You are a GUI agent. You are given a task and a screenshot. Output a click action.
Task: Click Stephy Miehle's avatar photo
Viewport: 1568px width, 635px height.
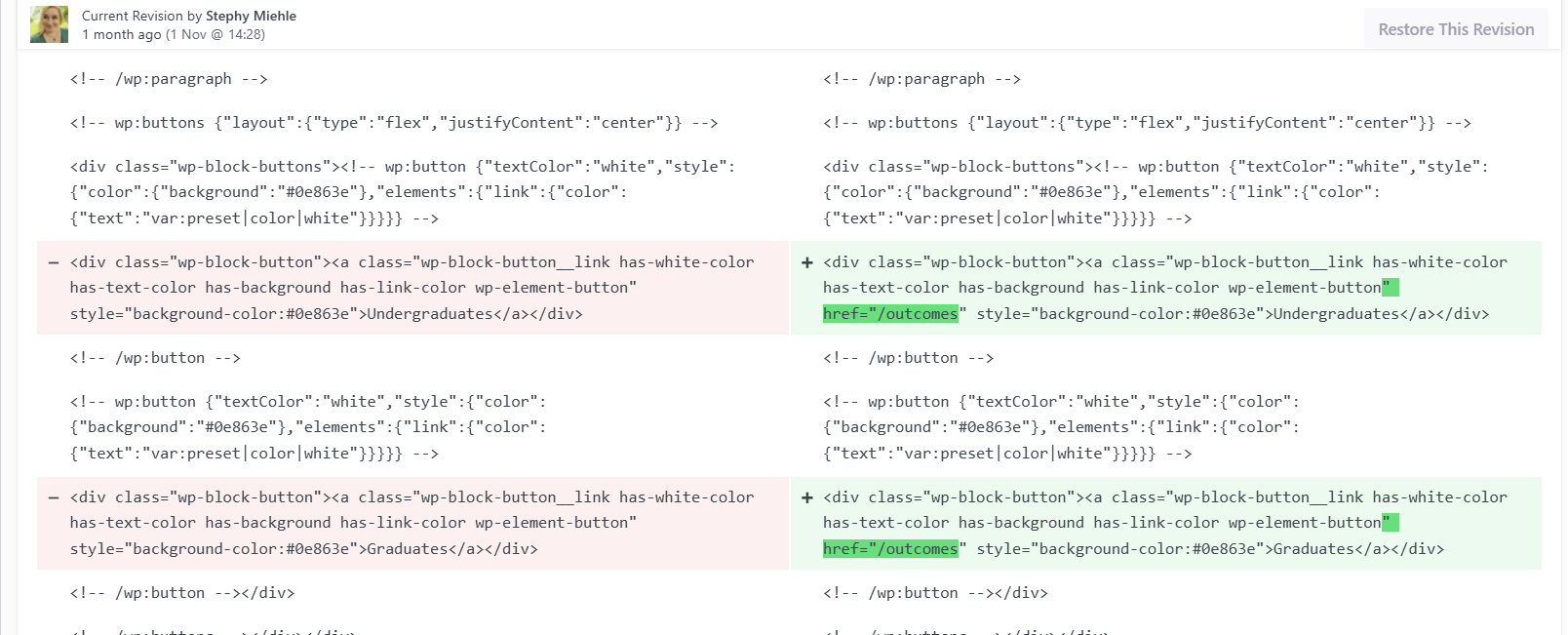coord(50,24)
